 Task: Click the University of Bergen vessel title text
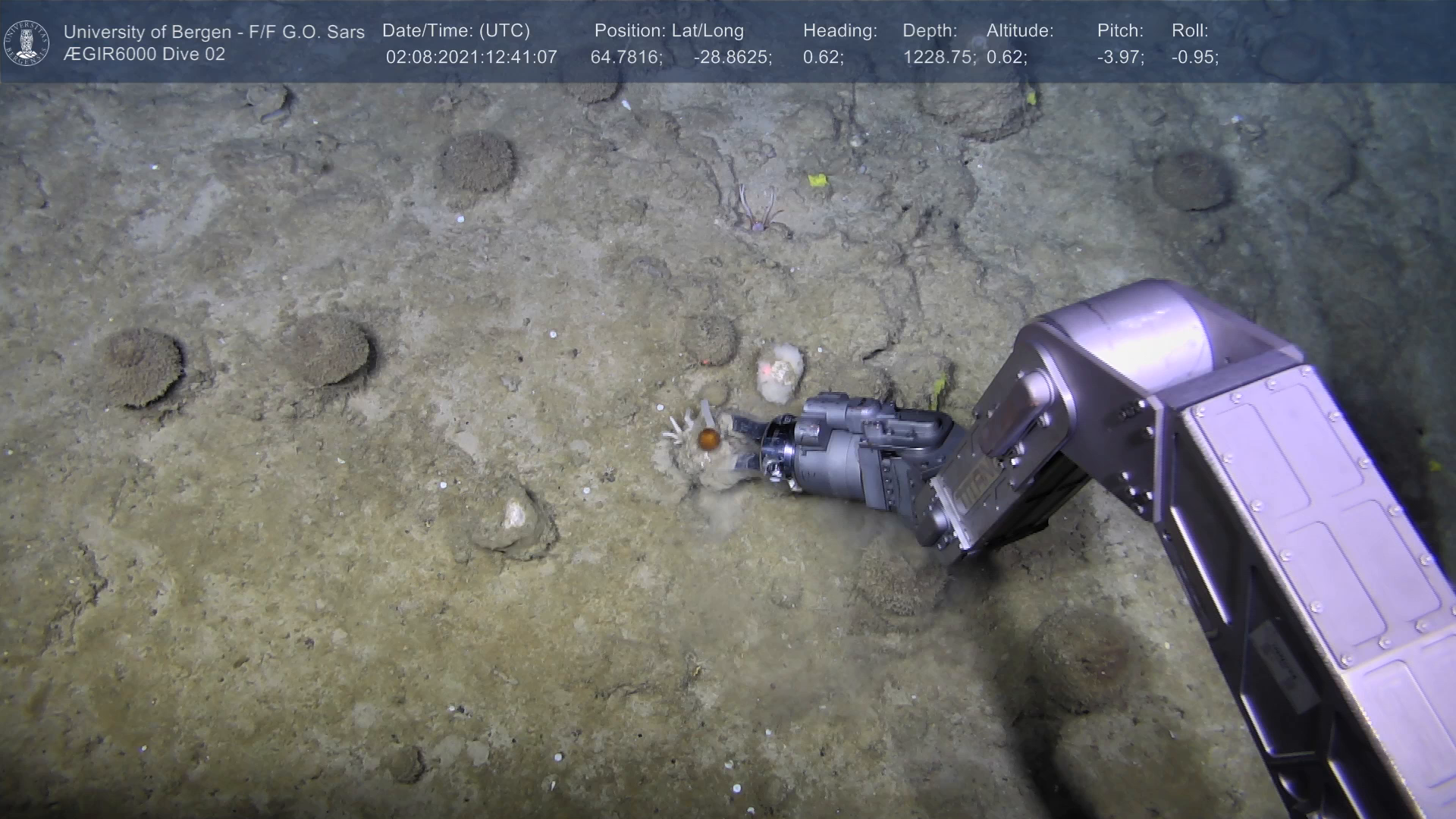pyautogui.click(x=214, y=32)
